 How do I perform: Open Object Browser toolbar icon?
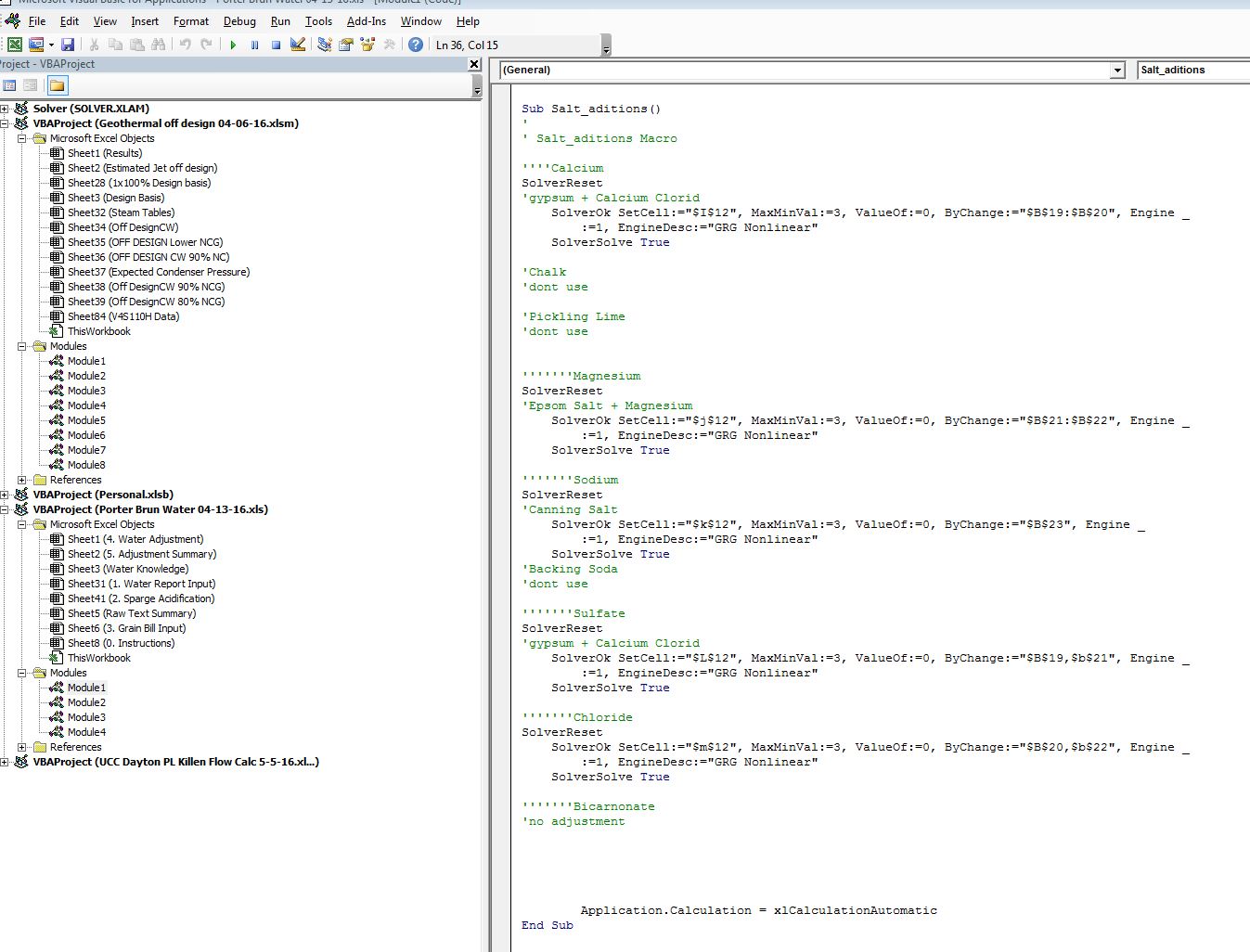[367, 45]
